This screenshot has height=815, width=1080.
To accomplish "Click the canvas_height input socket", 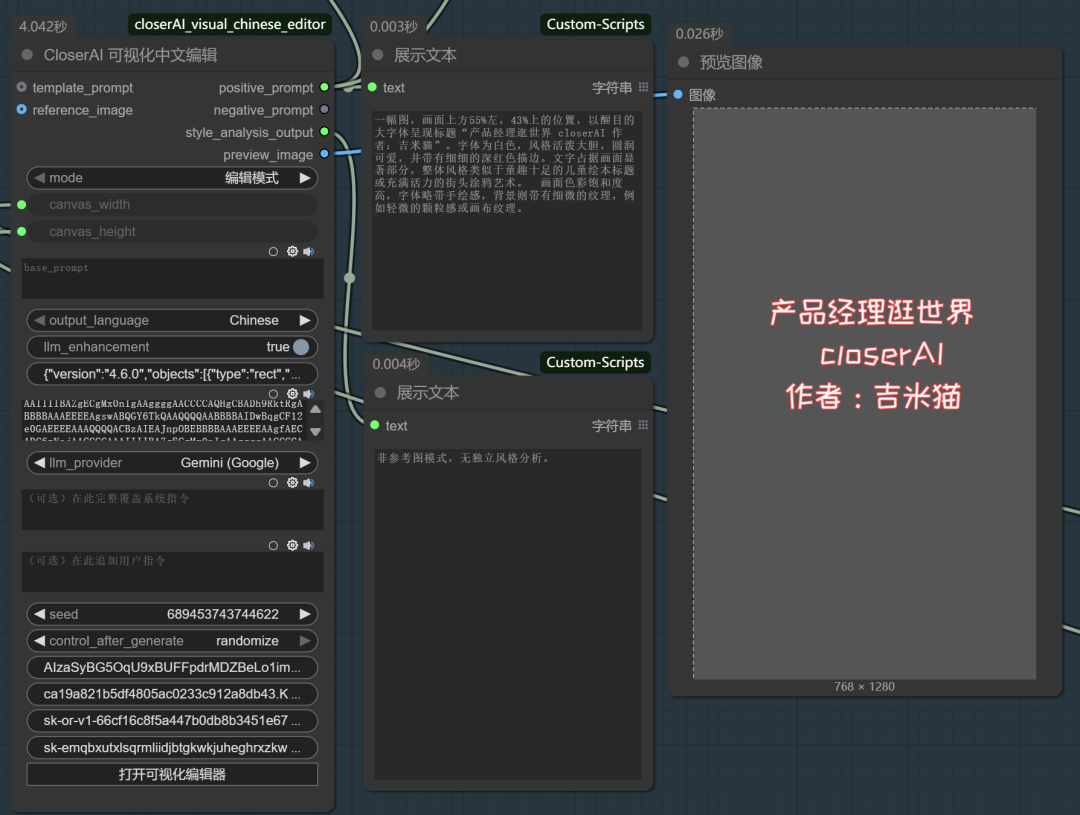I will [21, 231].
